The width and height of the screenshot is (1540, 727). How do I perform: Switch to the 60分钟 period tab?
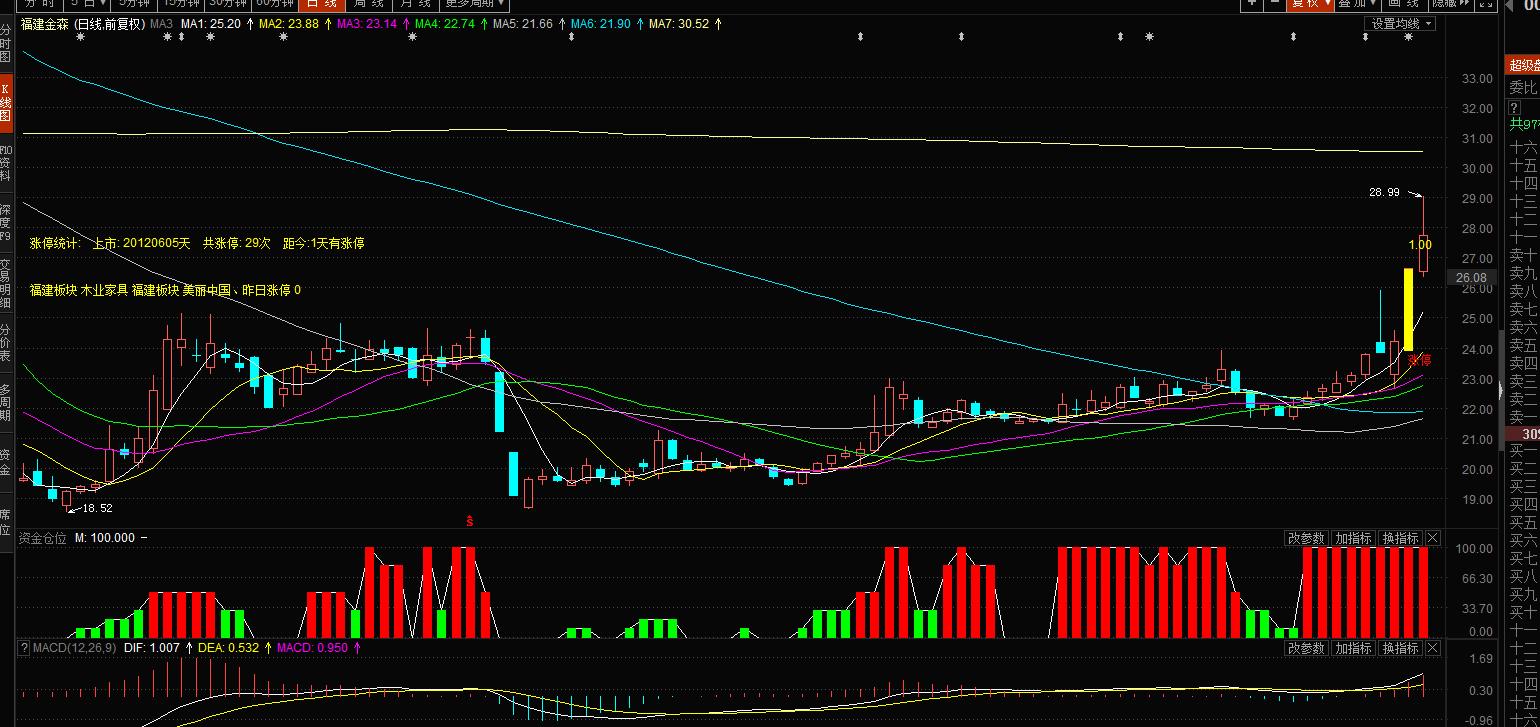tap(275, 4)
